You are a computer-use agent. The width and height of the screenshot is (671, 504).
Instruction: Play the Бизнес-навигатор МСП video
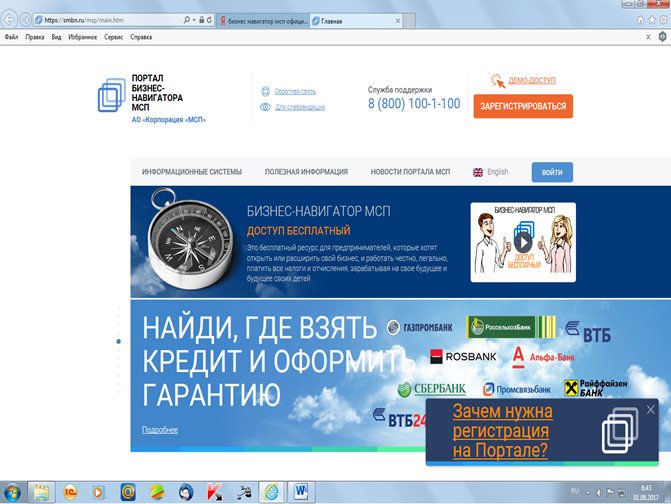coord(523,243)
